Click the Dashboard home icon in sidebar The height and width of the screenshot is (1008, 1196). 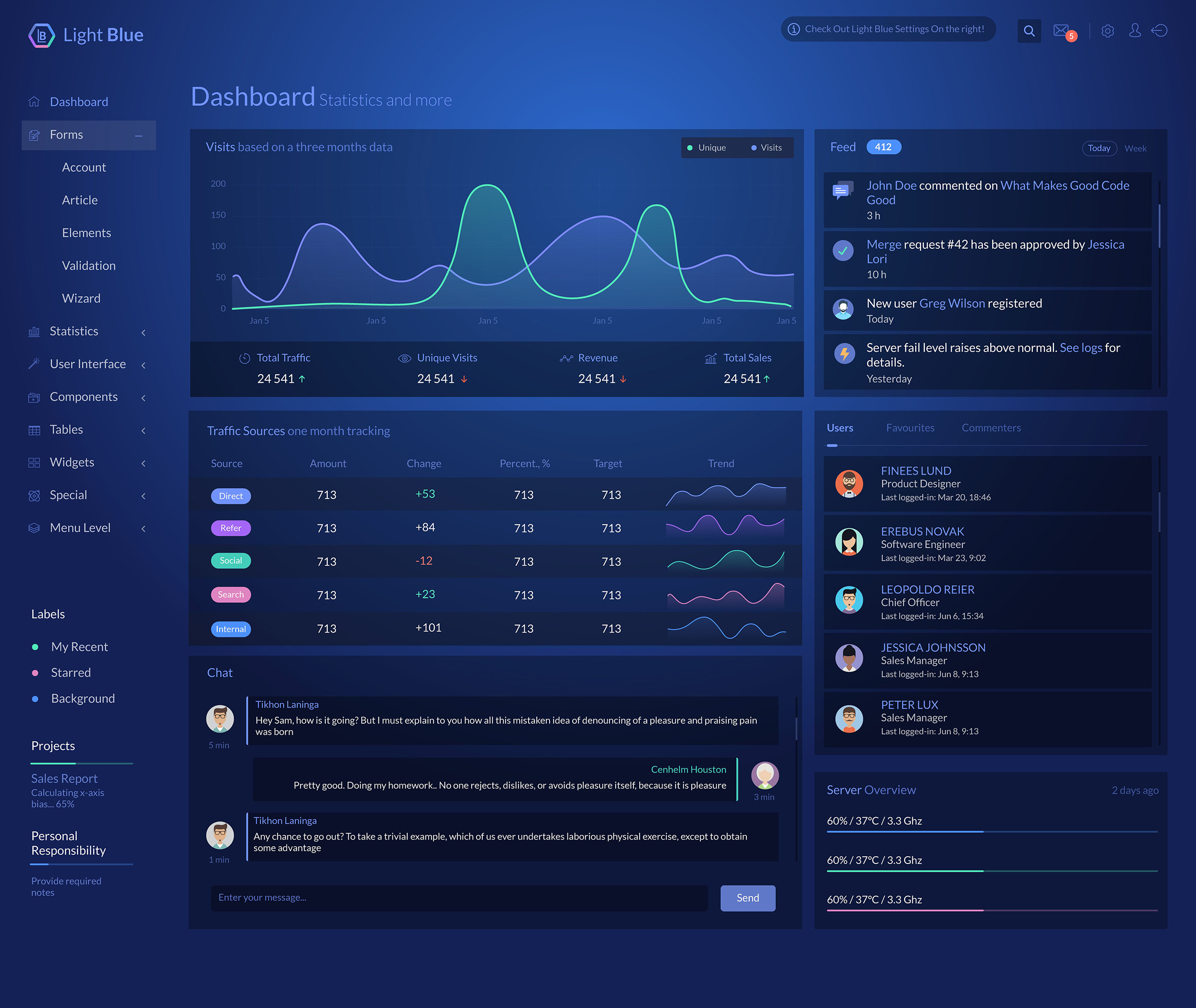34,102
